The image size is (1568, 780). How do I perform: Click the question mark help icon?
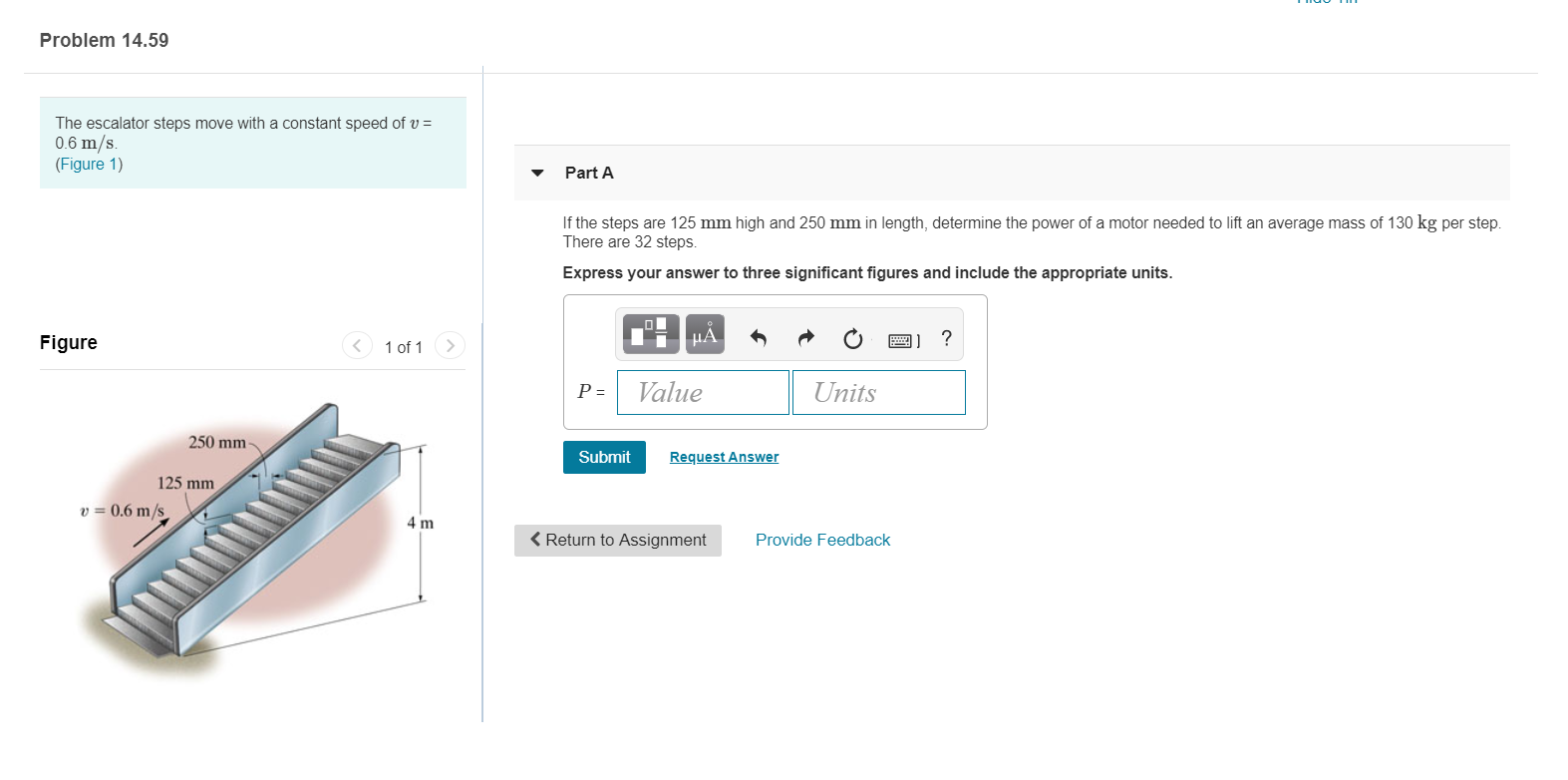point(946,338)
